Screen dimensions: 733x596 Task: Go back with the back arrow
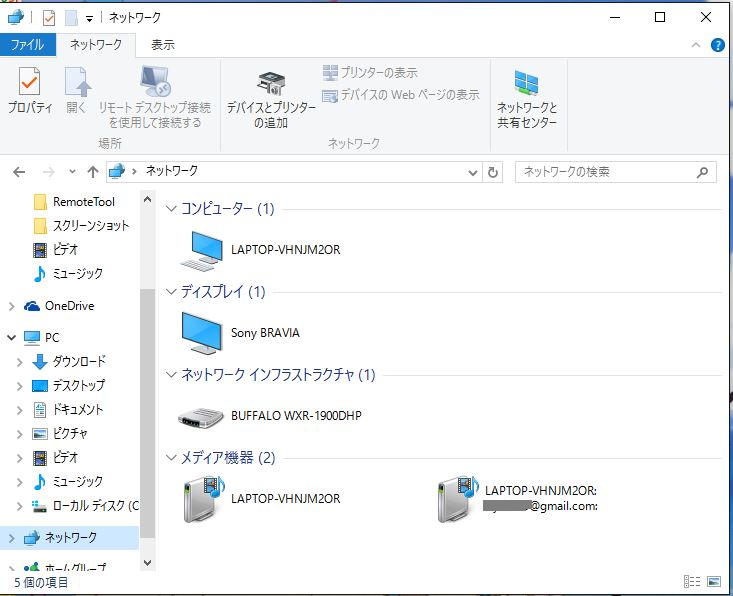pos(19,172)
